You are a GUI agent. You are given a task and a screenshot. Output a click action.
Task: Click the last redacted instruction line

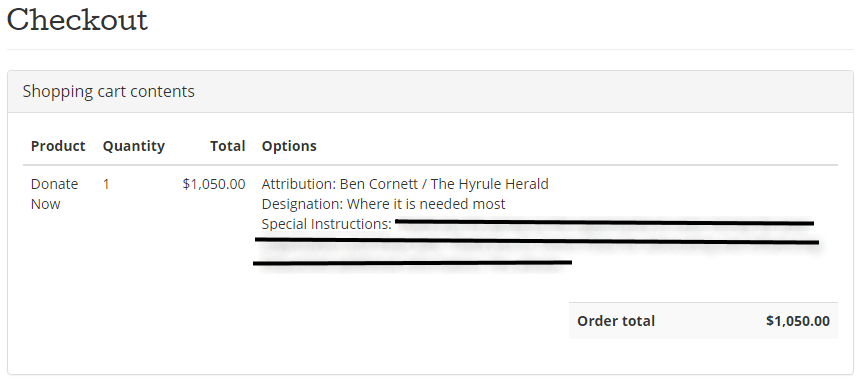412,263
